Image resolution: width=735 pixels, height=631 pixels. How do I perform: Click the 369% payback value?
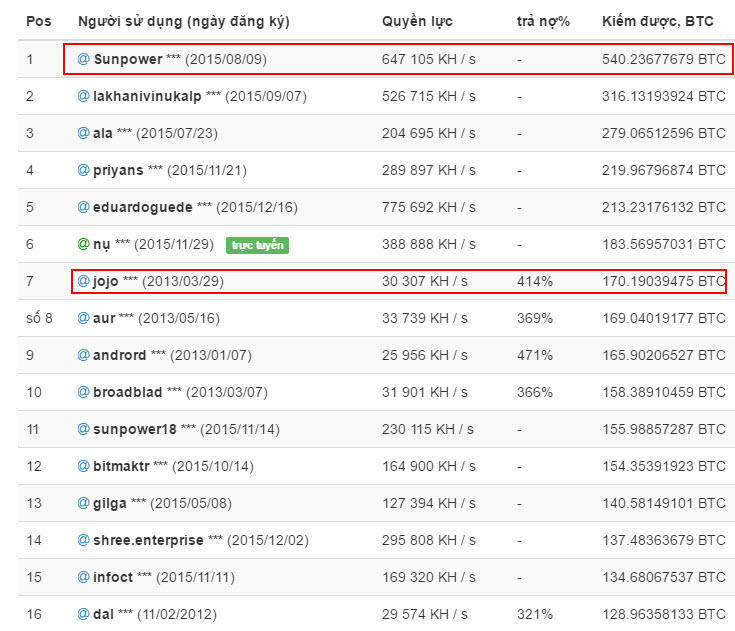point(535,318)
